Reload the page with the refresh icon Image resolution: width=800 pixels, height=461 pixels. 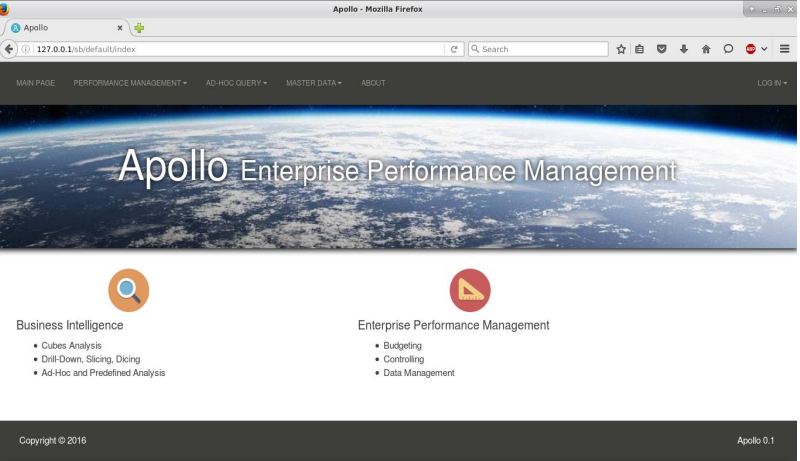pyautogui.click(x=454, y=49)
